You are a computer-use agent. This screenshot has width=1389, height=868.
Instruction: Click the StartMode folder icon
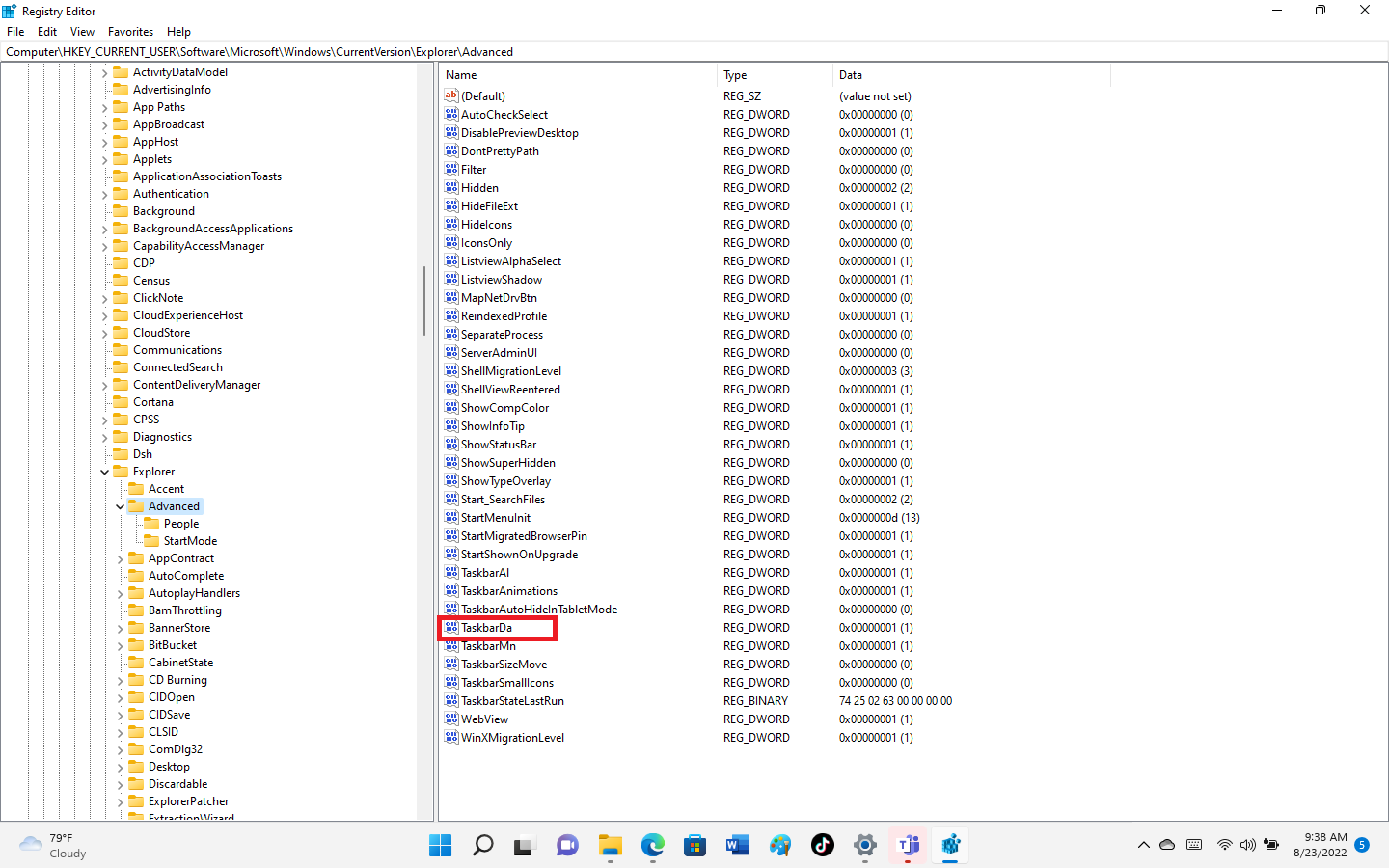tap(151, 541)
